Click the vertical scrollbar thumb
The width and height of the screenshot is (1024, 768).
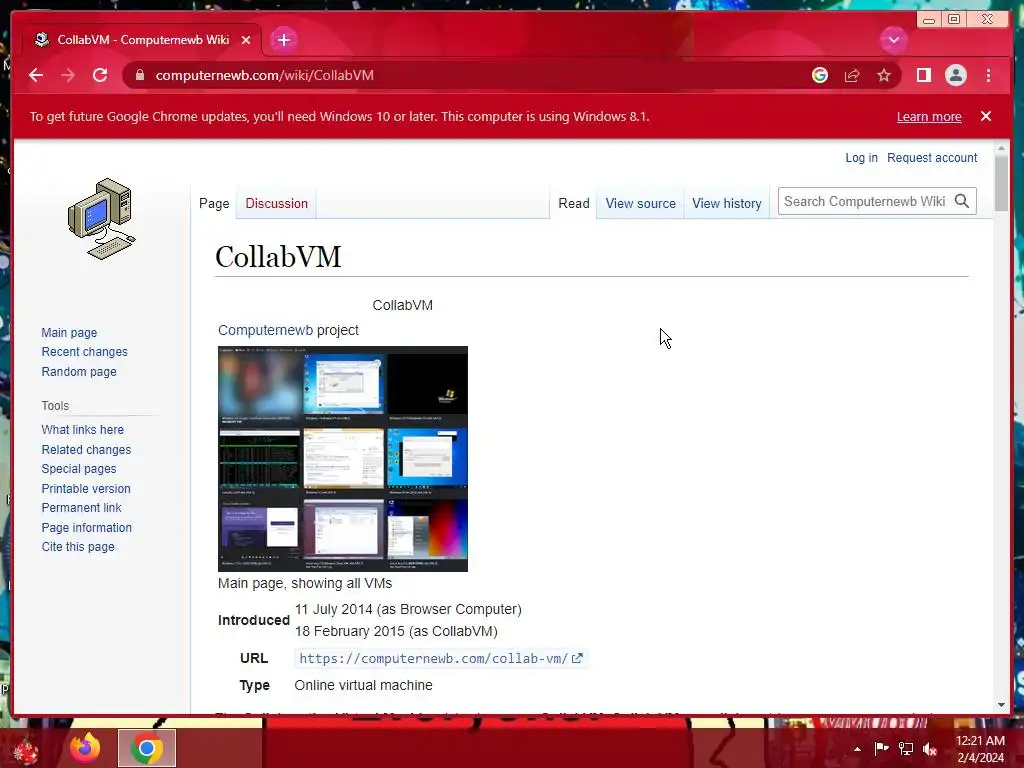click(1001, 184)
